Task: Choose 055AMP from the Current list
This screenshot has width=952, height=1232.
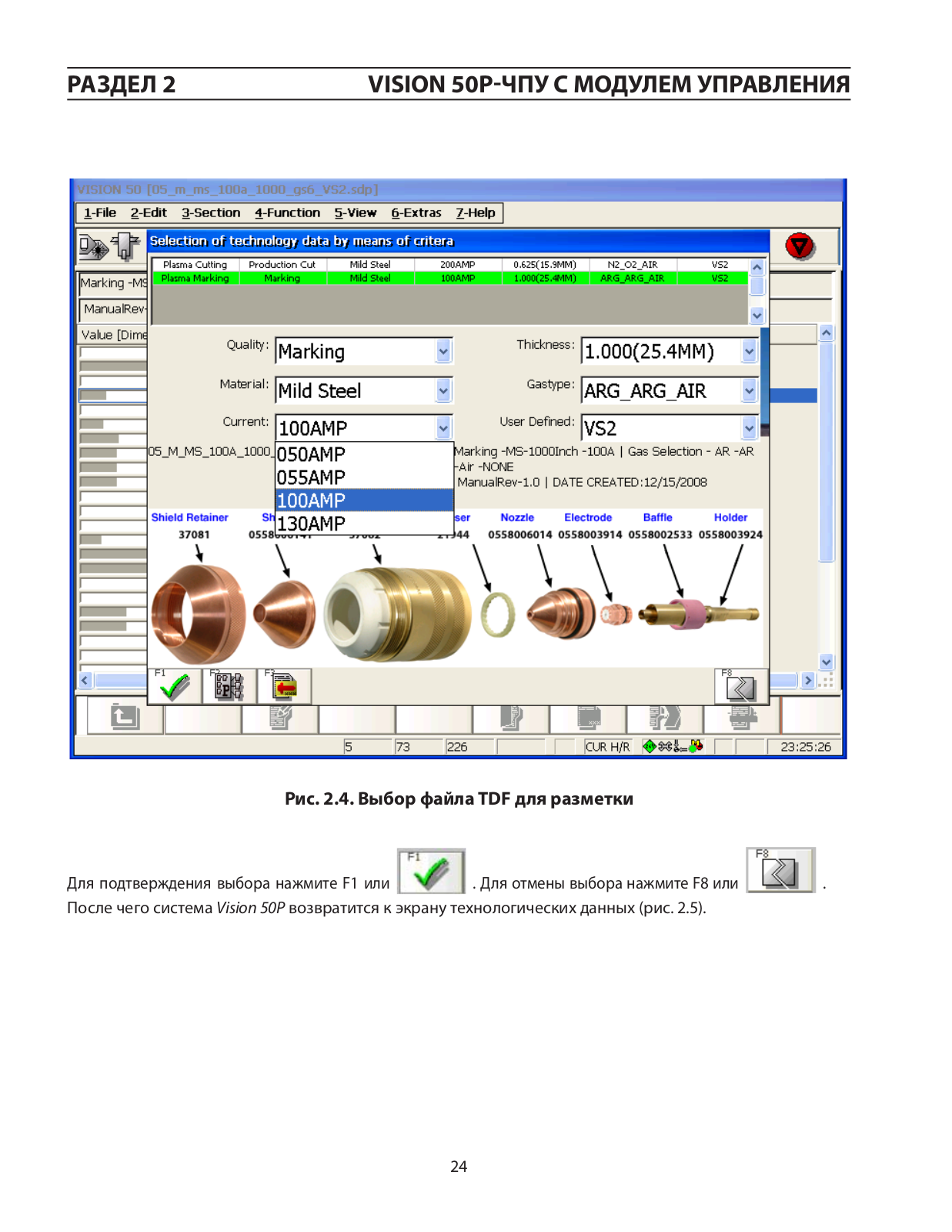Action: 364,477
